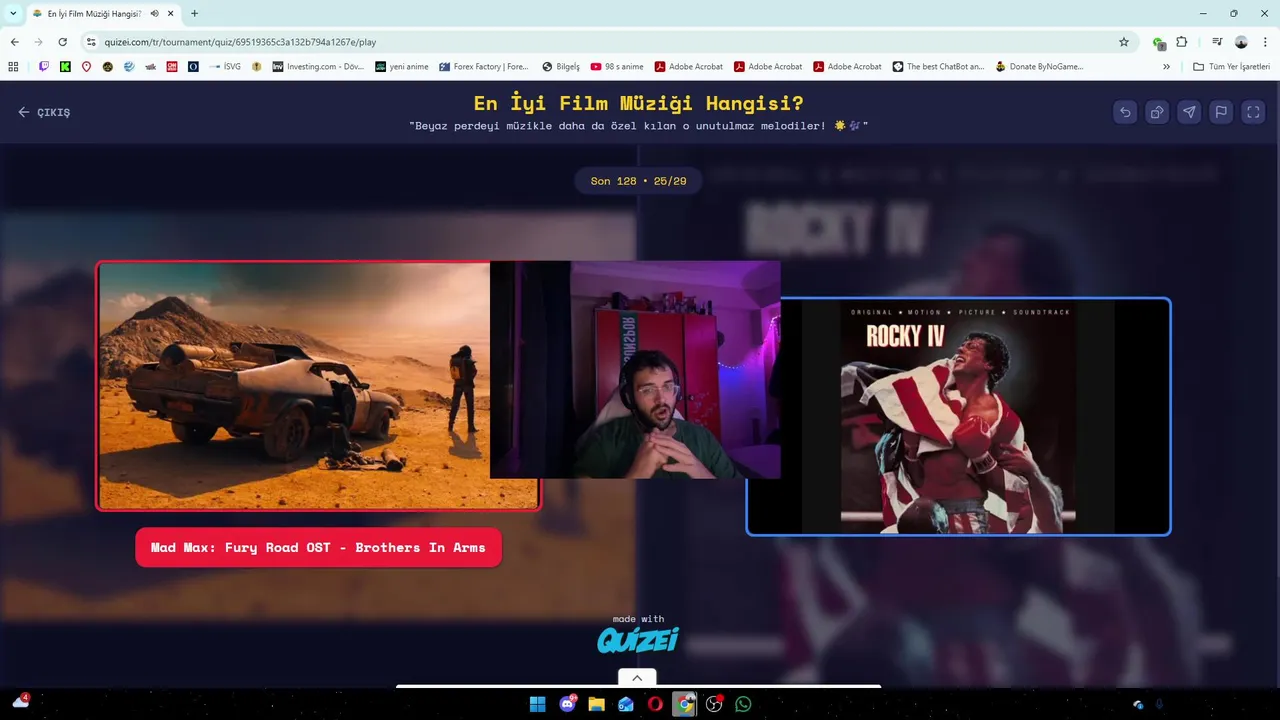Image resolution: width=1280 pixels, height=720 pixels.
Task: Open the Quizei logo link
Action: pyautogui.click(x=638, y=640)
